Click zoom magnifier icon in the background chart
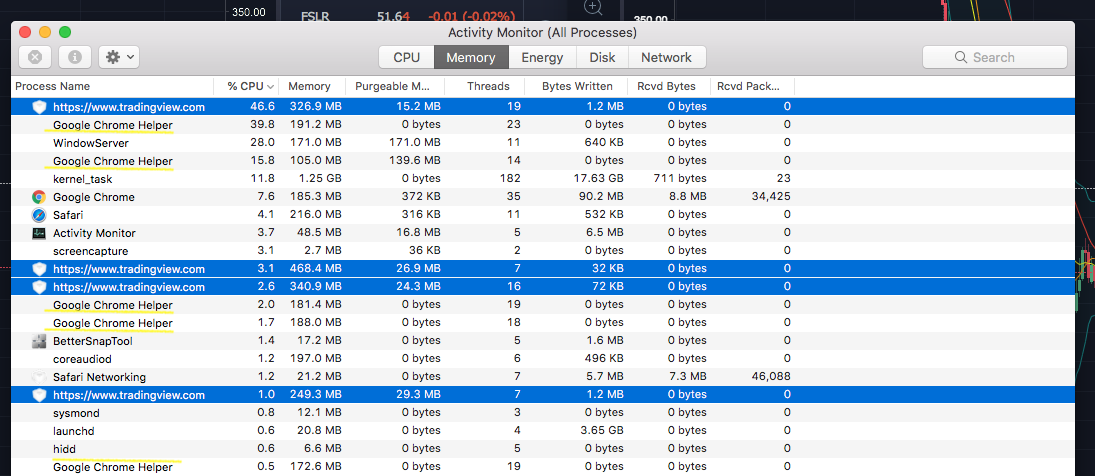 pyautogui.click(x=593, y=8)
